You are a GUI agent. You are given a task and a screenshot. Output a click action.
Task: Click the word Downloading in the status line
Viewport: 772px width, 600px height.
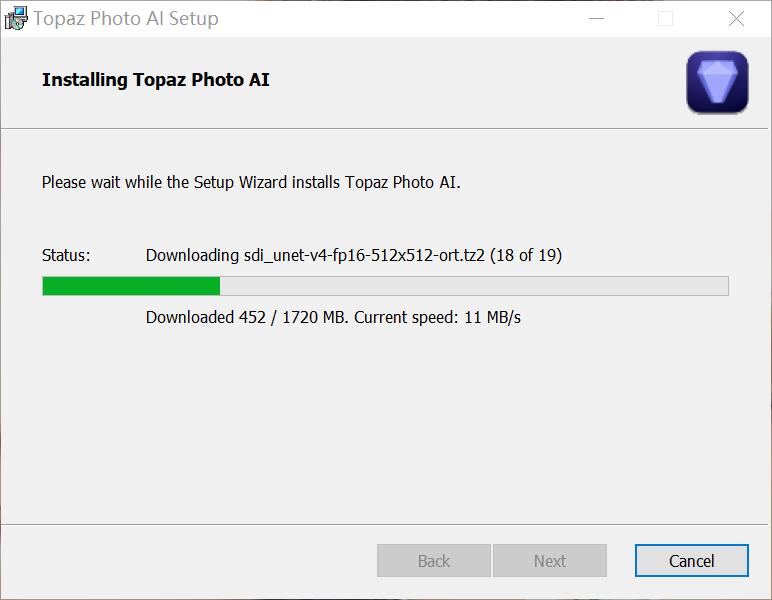[193, 256]
